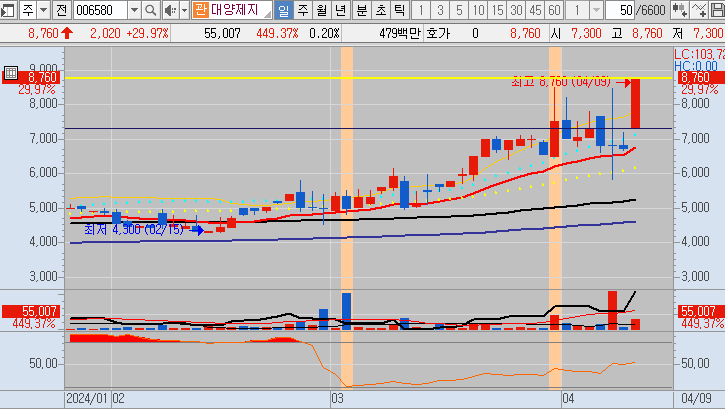
Task: Open the custom interval dropdown arrow
Action: tap(596, 10)
